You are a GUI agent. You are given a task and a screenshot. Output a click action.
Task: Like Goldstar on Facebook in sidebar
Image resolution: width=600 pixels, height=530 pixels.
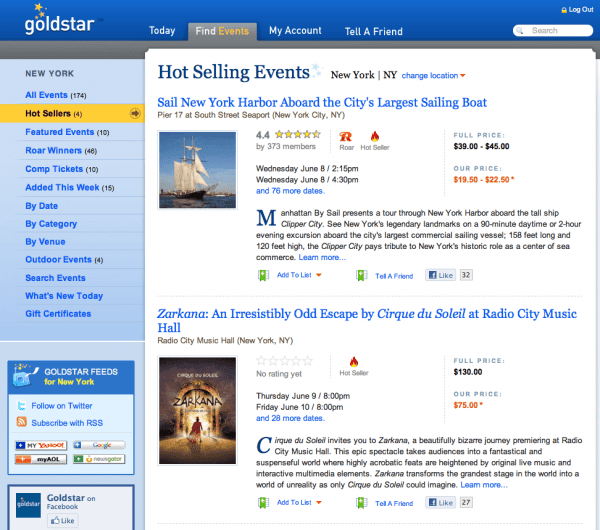(63, 520)
